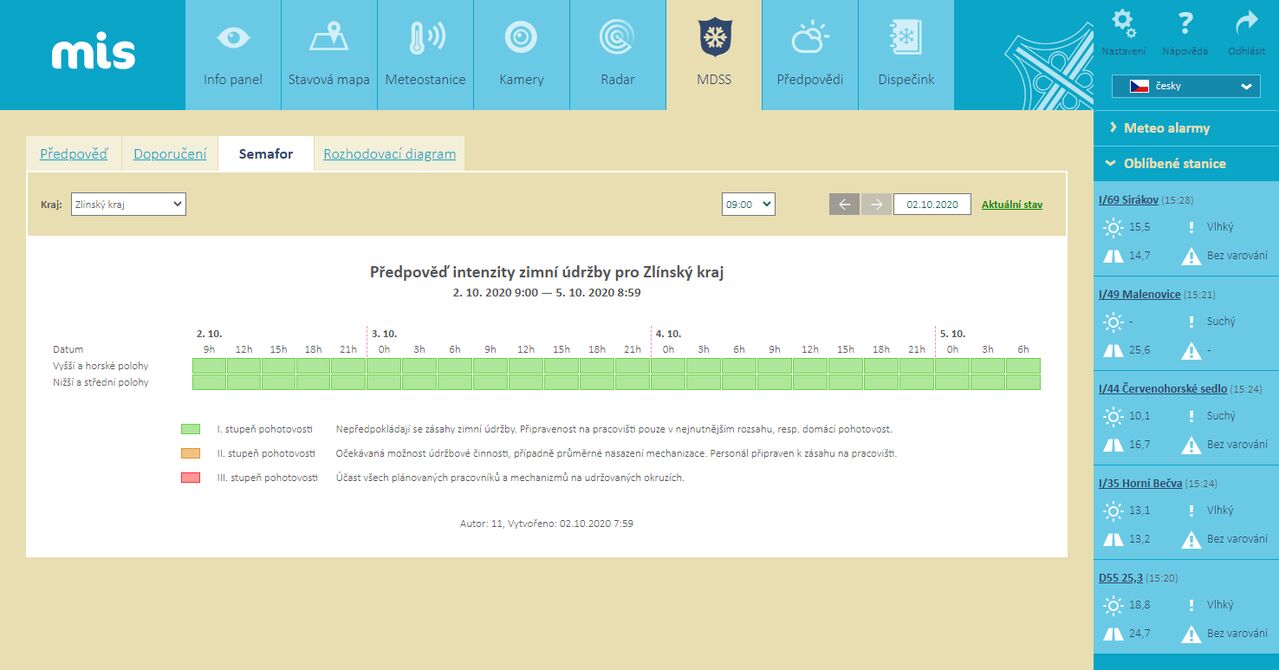1279x670 pixels.
Task: Go to previous day with left arrow
Action: tap(843, 204)
